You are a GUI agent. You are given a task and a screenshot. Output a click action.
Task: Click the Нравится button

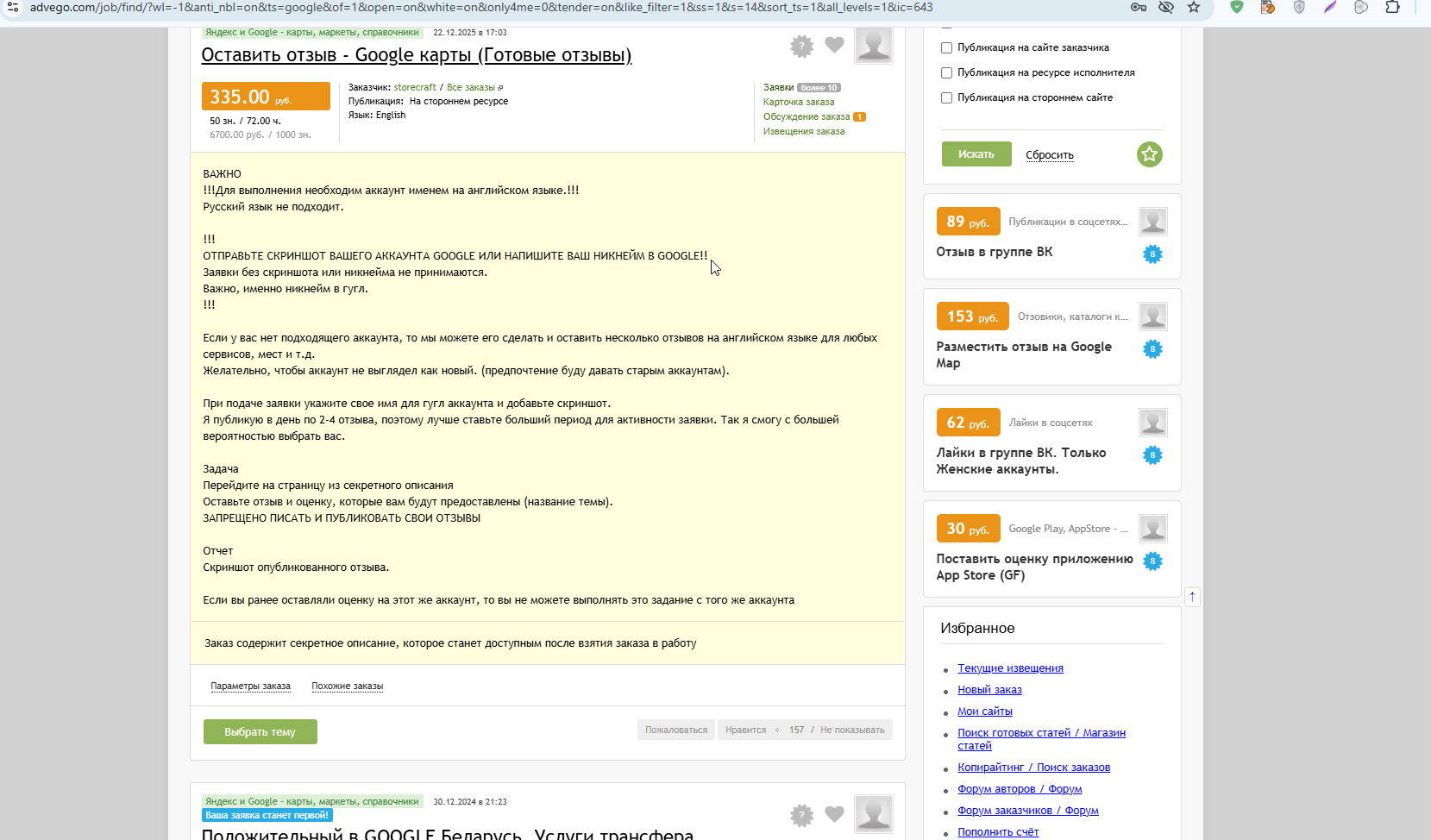click(746, 730)
